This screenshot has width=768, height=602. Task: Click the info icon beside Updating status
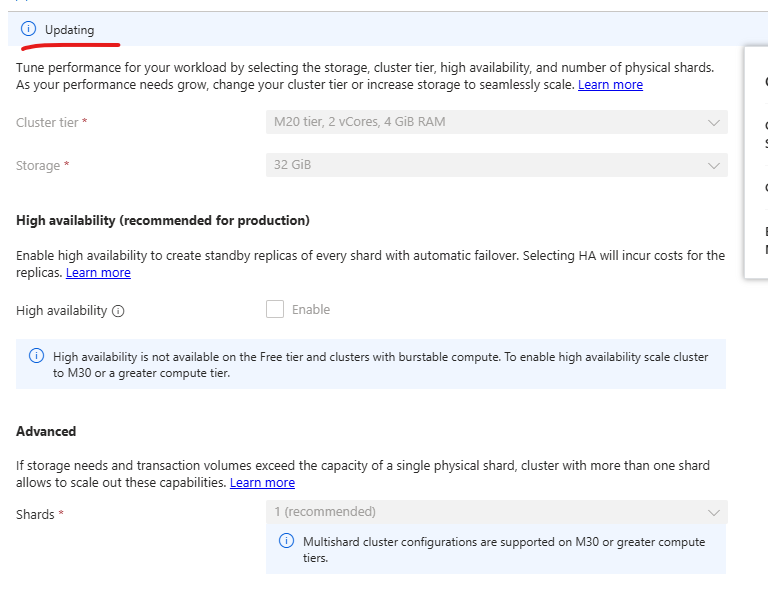(28, 30)
